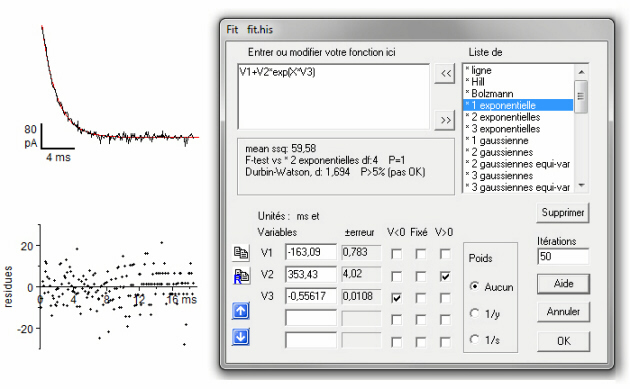
Task: Click the 'mean ssq: 59,58' result text
Action: [x=280, y=148]
